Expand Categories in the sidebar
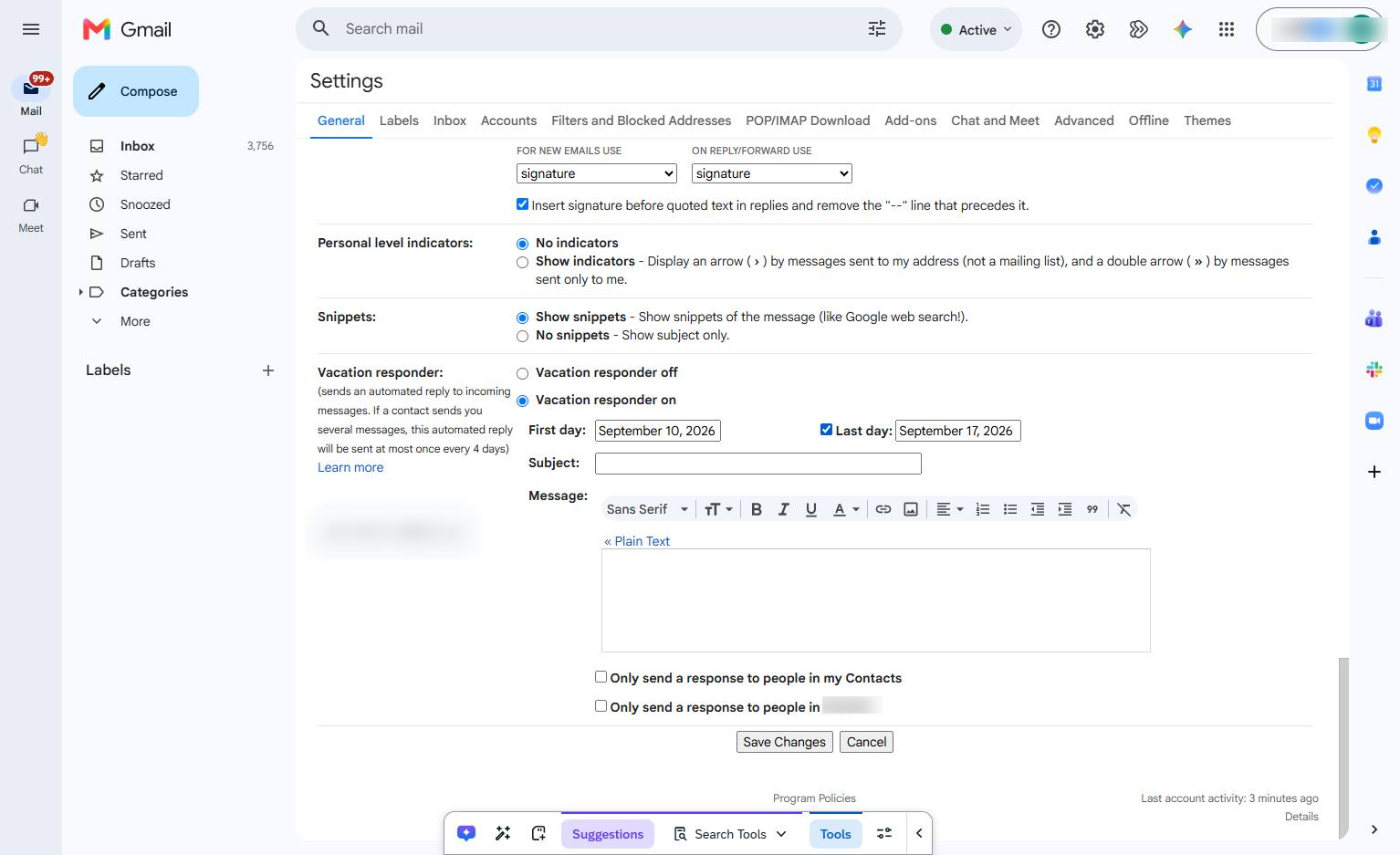The width and height of the screenshot is (1400, 855). (80, 292)
